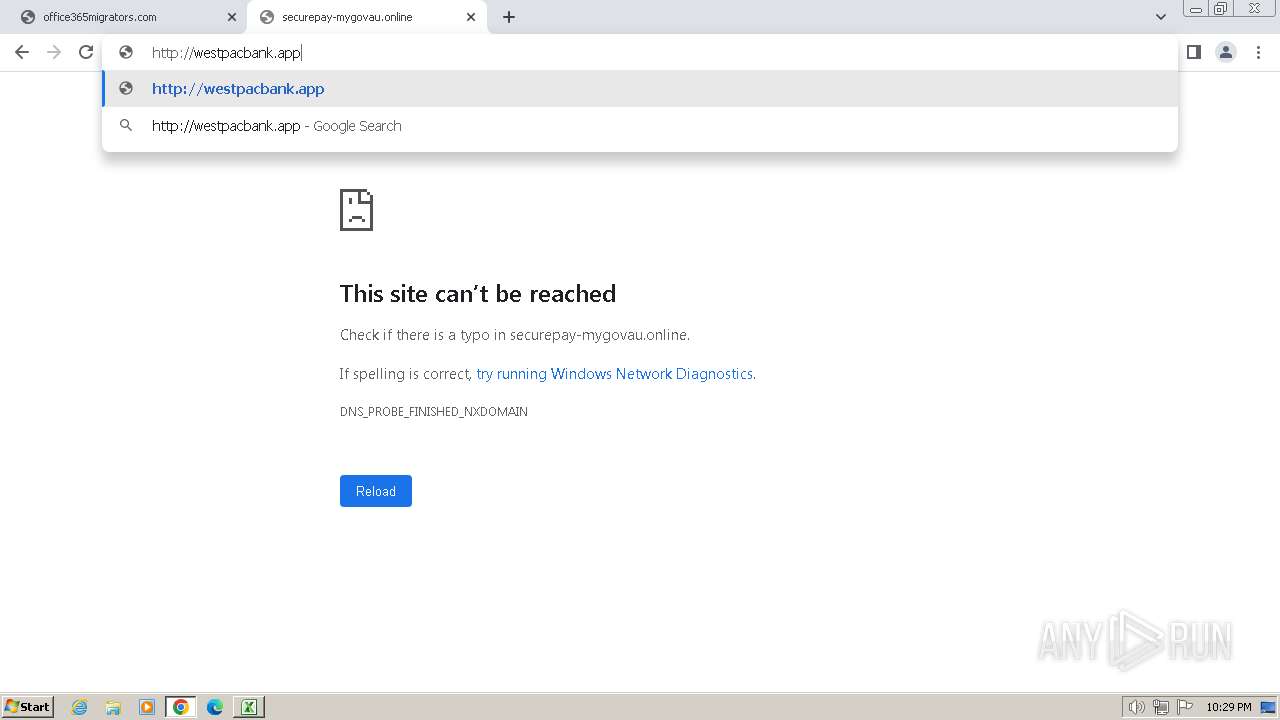Expand the tab search chevron
The height and width of the screenshot is (720, 1280).
click(x=1160, y=17)
